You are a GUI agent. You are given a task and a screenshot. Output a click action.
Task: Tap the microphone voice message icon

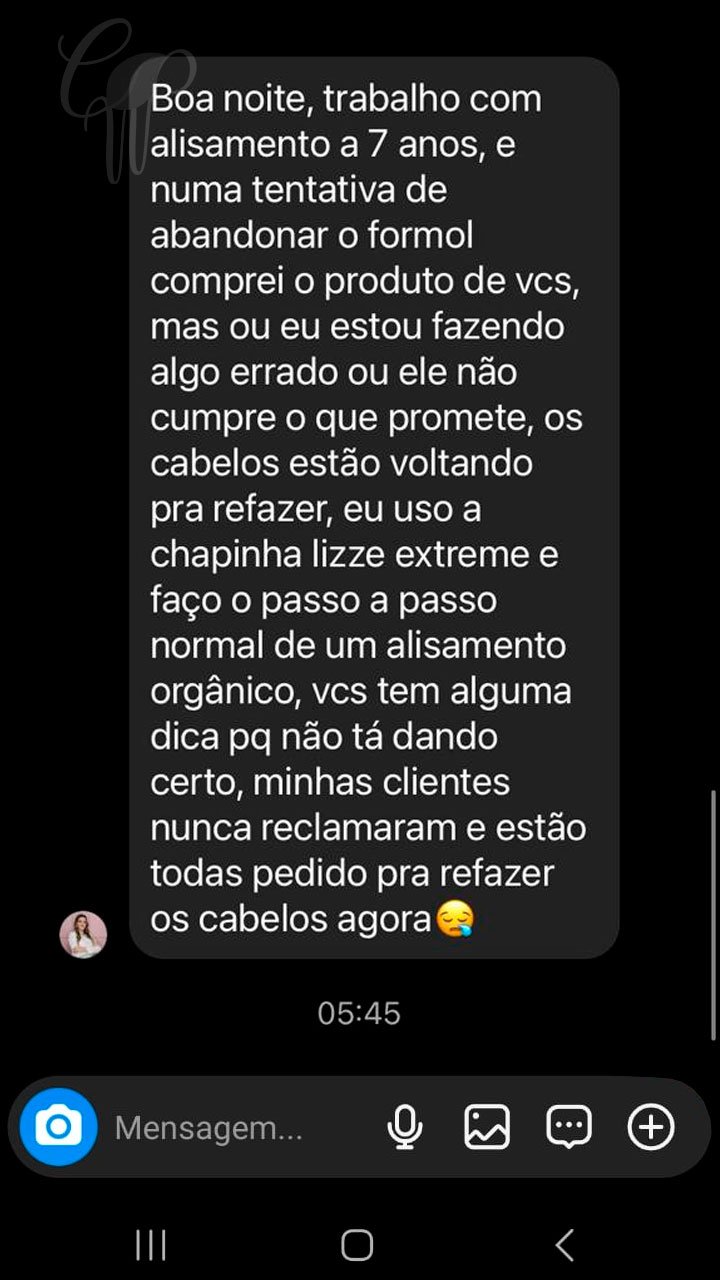(404, 1128)
